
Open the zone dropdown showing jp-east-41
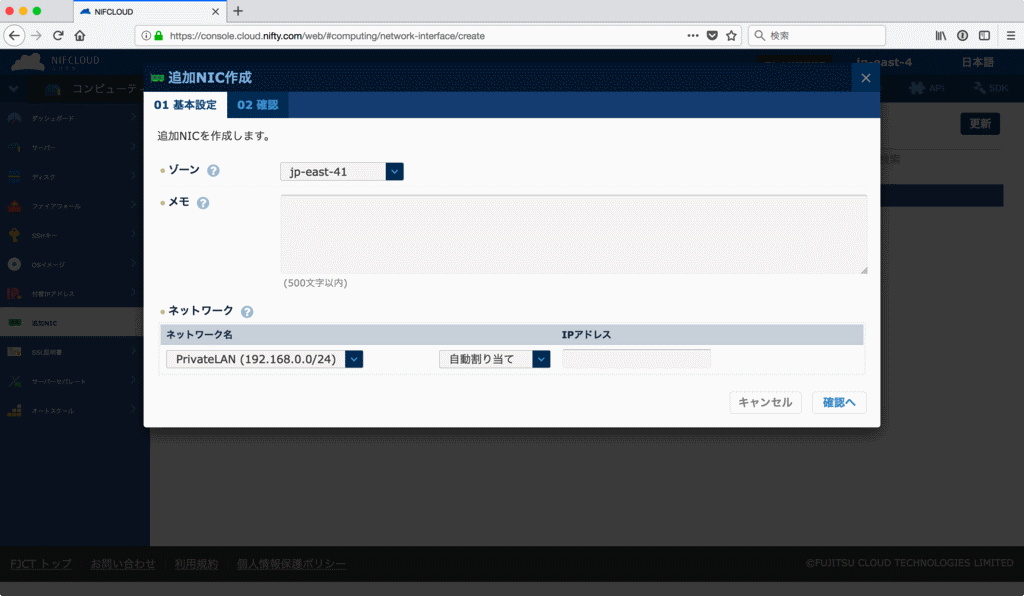pyautogui.click(x=342, y=172)
